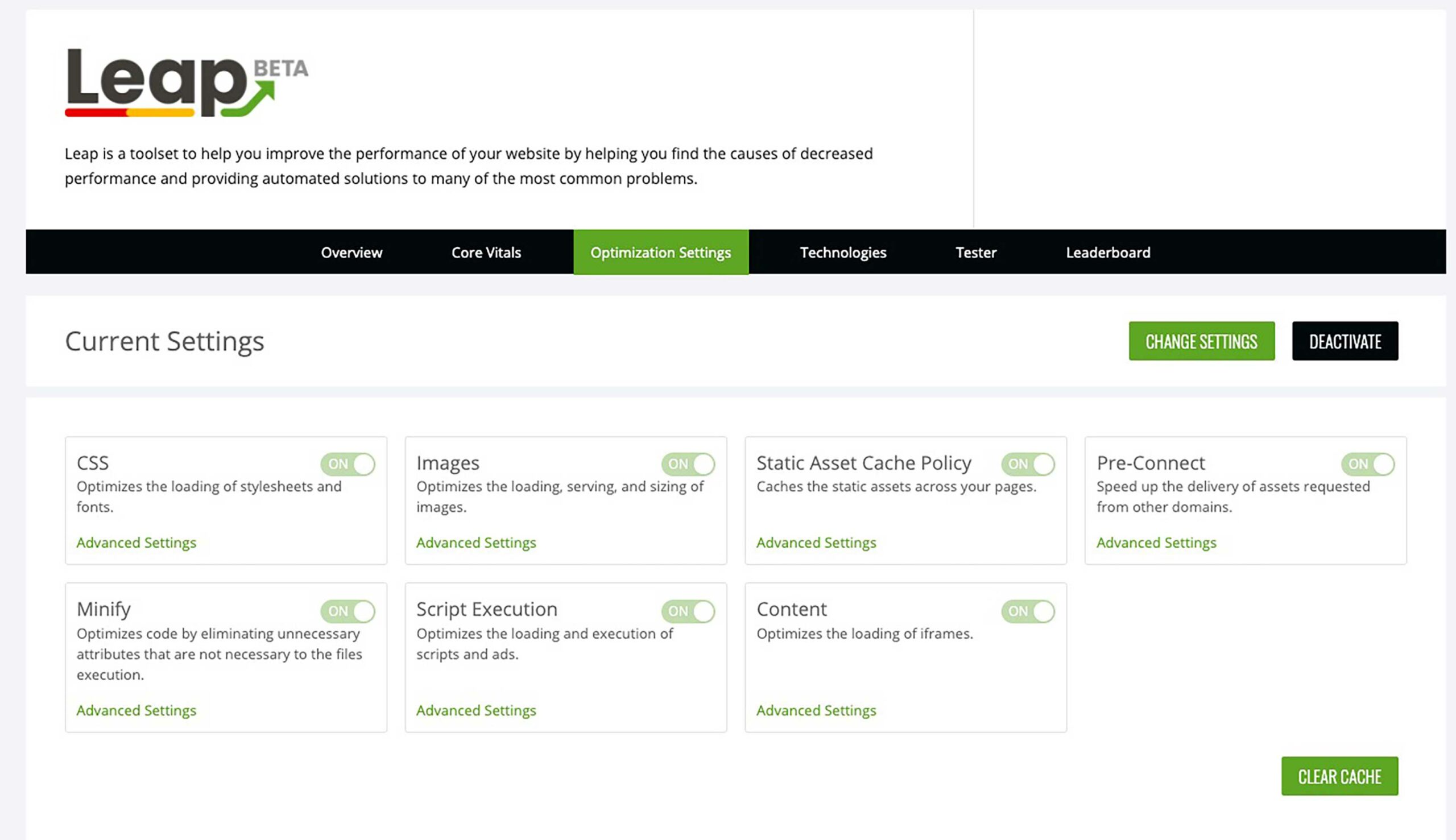Click the Leap toolset description paragraph

coord(469,166)
